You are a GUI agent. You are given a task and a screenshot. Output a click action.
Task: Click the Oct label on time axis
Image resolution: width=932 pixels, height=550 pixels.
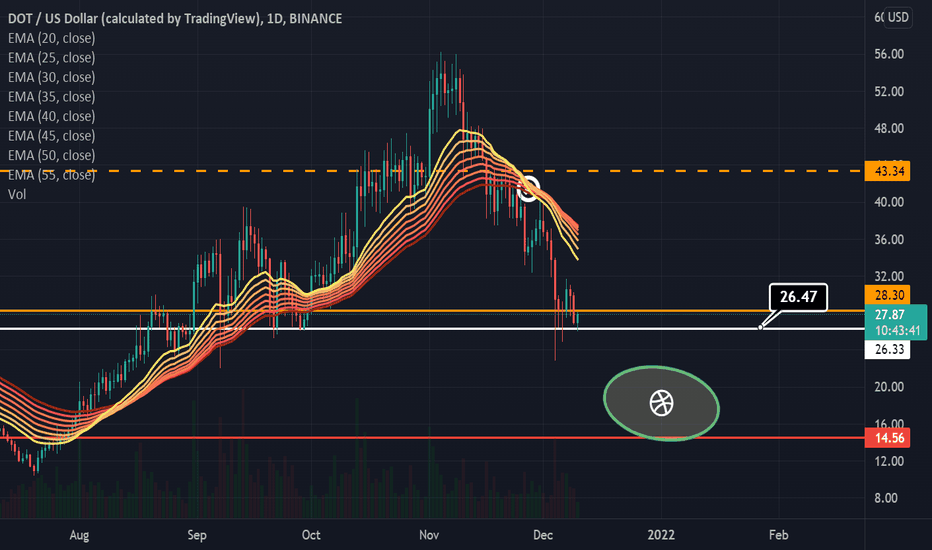311,535
